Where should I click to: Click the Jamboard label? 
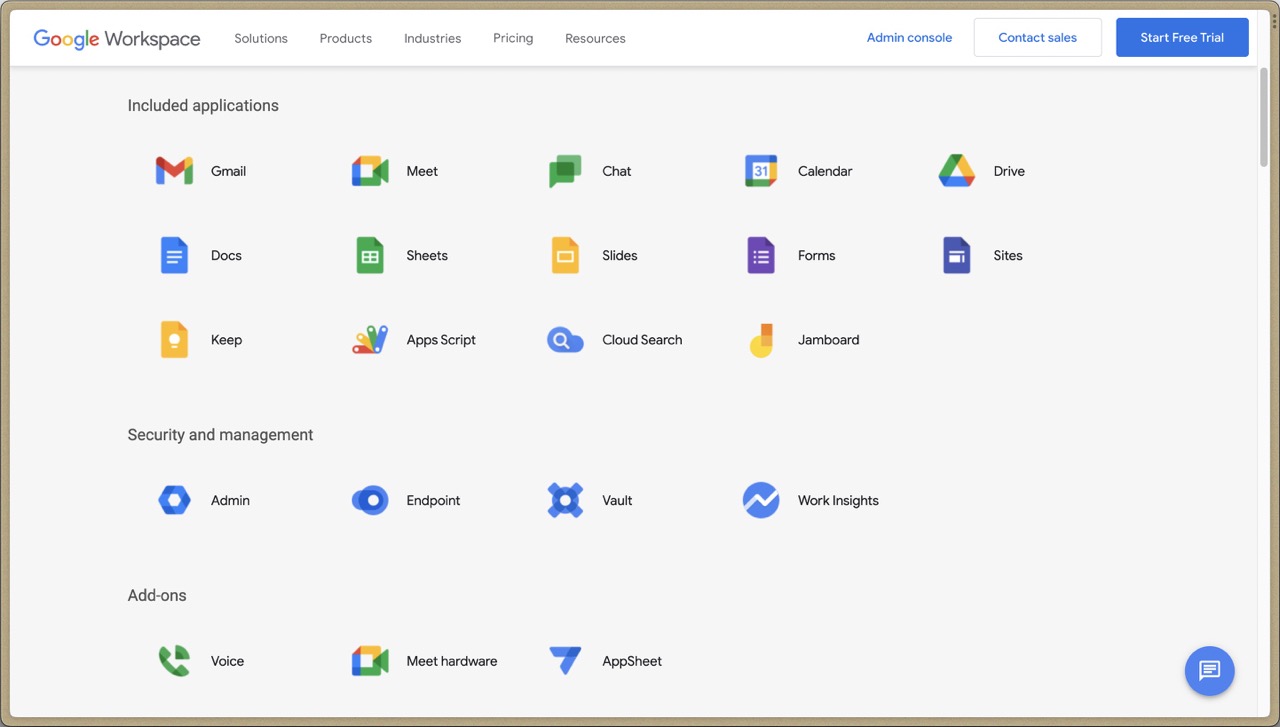pos(829,340)
